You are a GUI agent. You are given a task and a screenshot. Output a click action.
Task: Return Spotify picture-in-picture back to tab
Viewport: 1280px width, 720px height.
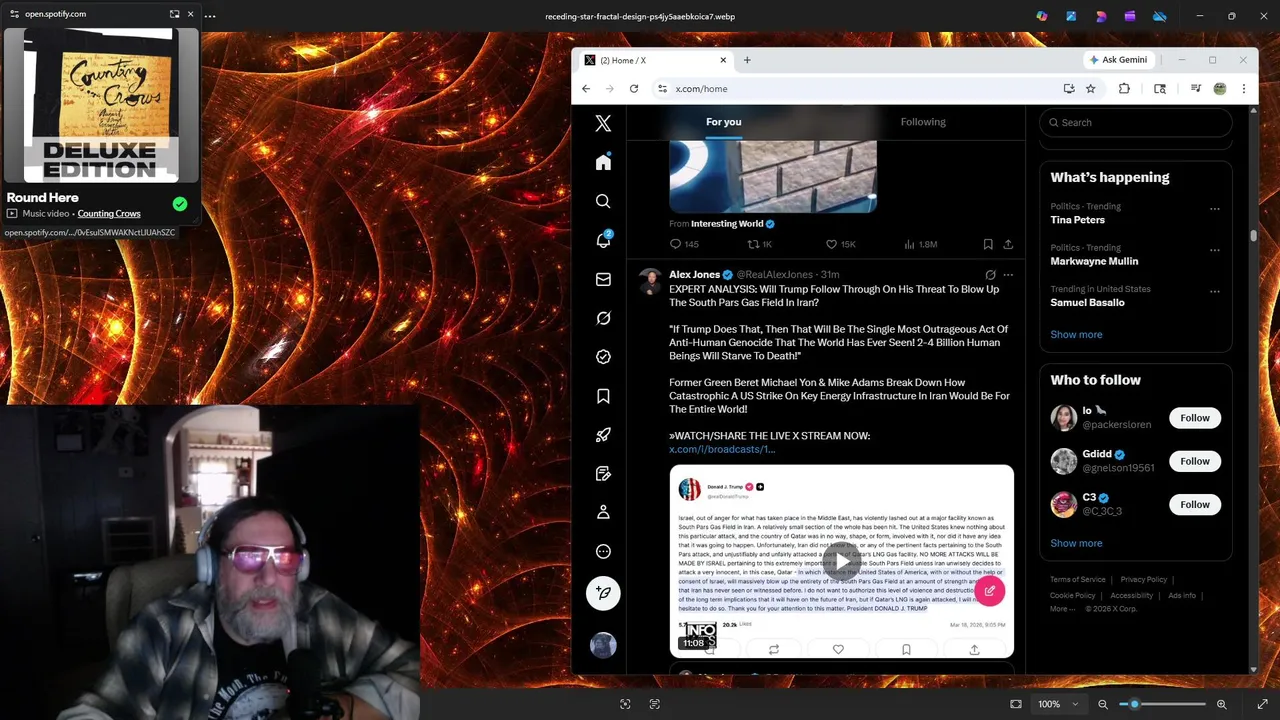tap(174, 14)
